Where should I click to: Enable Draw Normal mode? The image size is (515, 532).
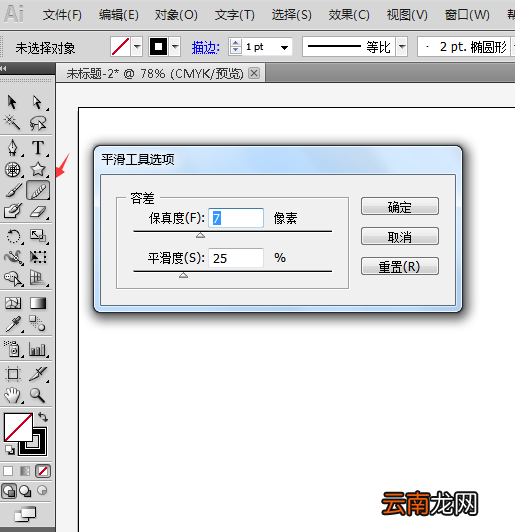9,491
